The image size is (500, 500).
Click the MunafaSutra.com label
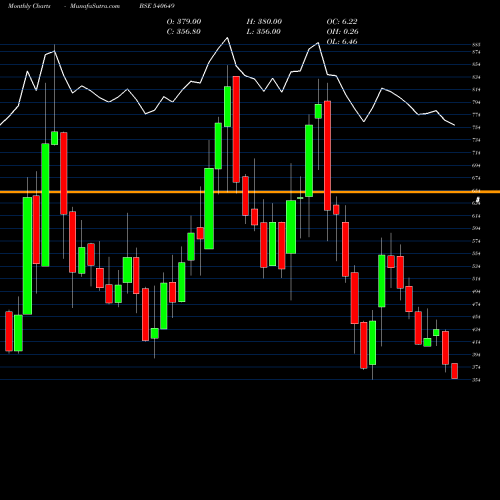point(95,6)
